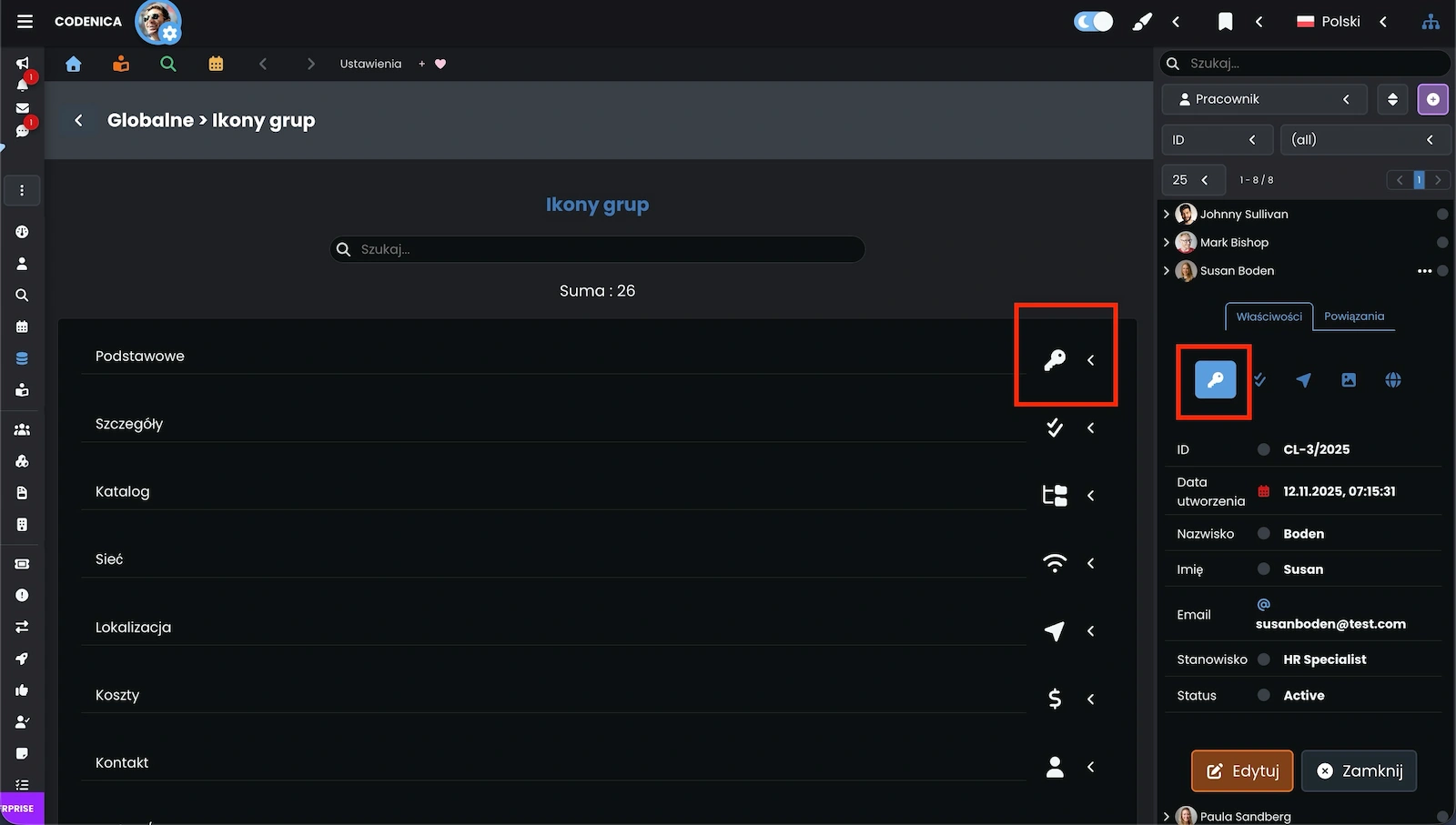The width and height of the screenshot is (1456, 825).
Task: Expand the Johnny Sullivan tree row
Action: 1167,215
